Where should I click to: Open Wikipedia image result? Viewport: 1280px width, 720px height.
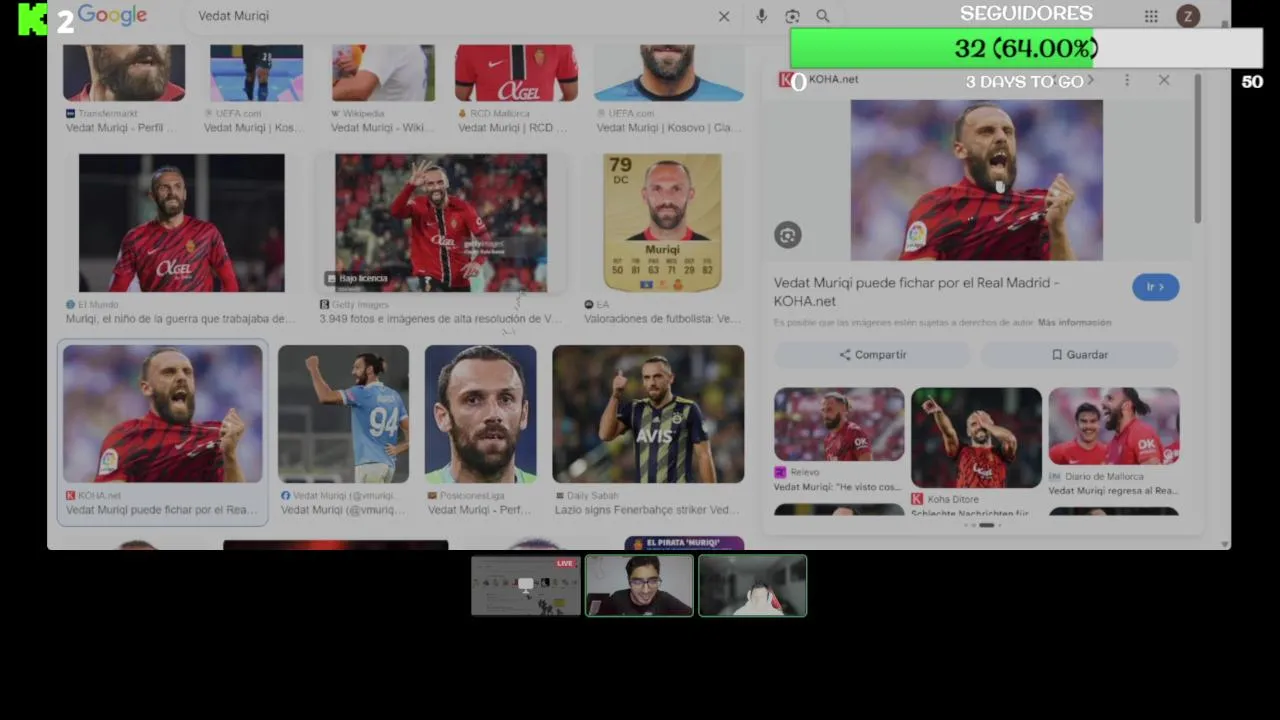(384, 73)
